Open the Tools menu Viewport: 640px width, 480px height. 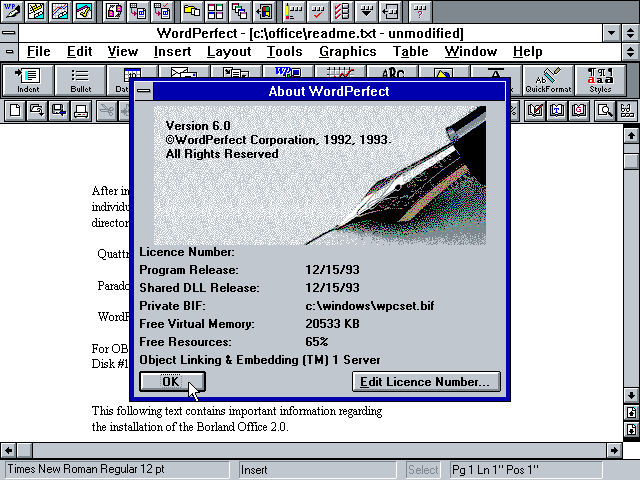[284, 52]
